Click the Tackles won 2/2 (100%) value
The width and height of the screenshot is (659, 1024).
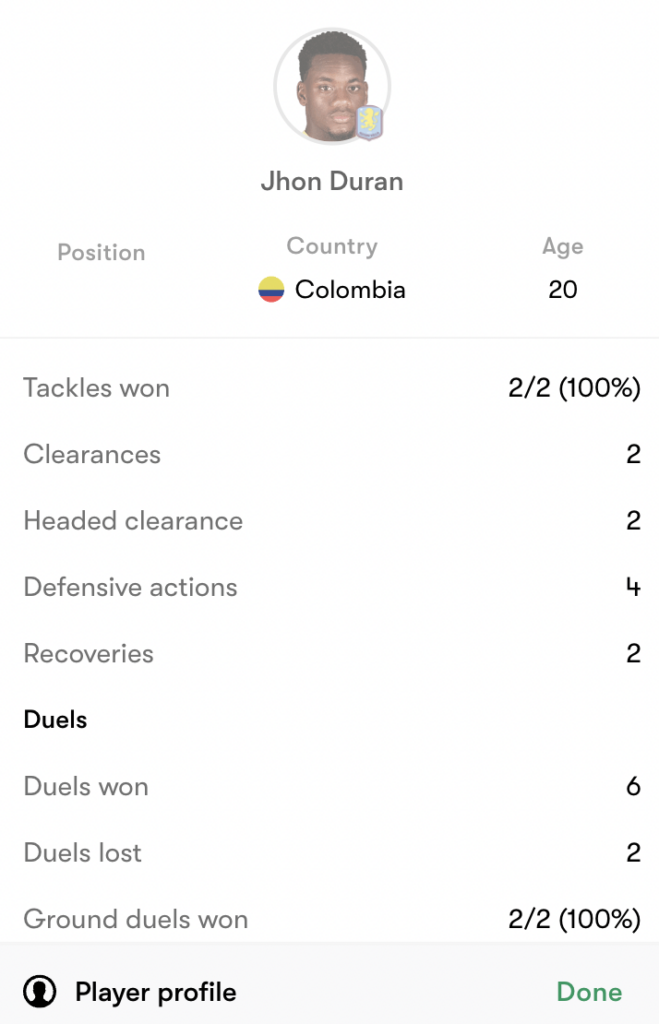click(574, 388)
